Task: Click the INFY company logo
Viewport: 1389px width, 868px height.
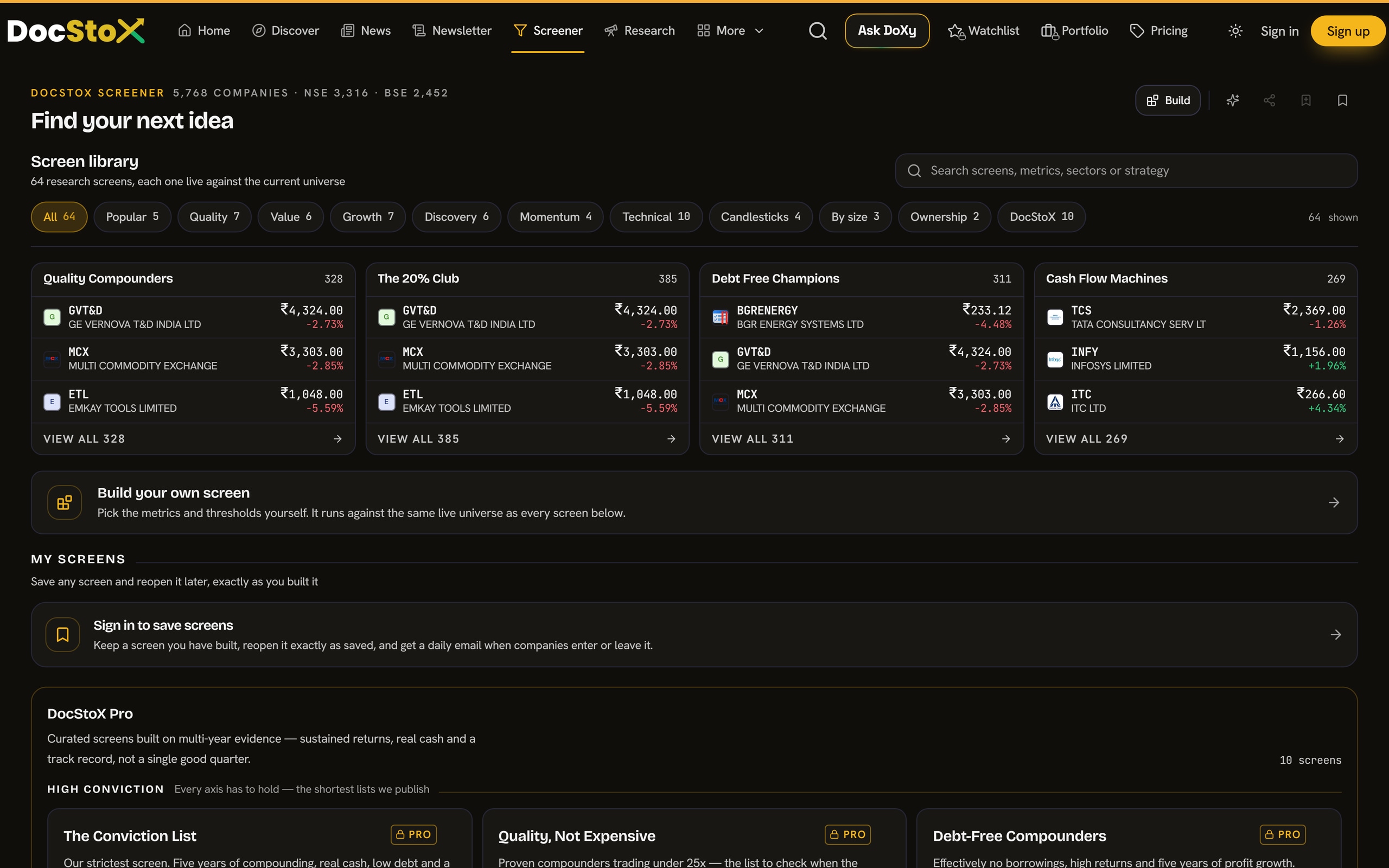Action: pos(1055,359)
